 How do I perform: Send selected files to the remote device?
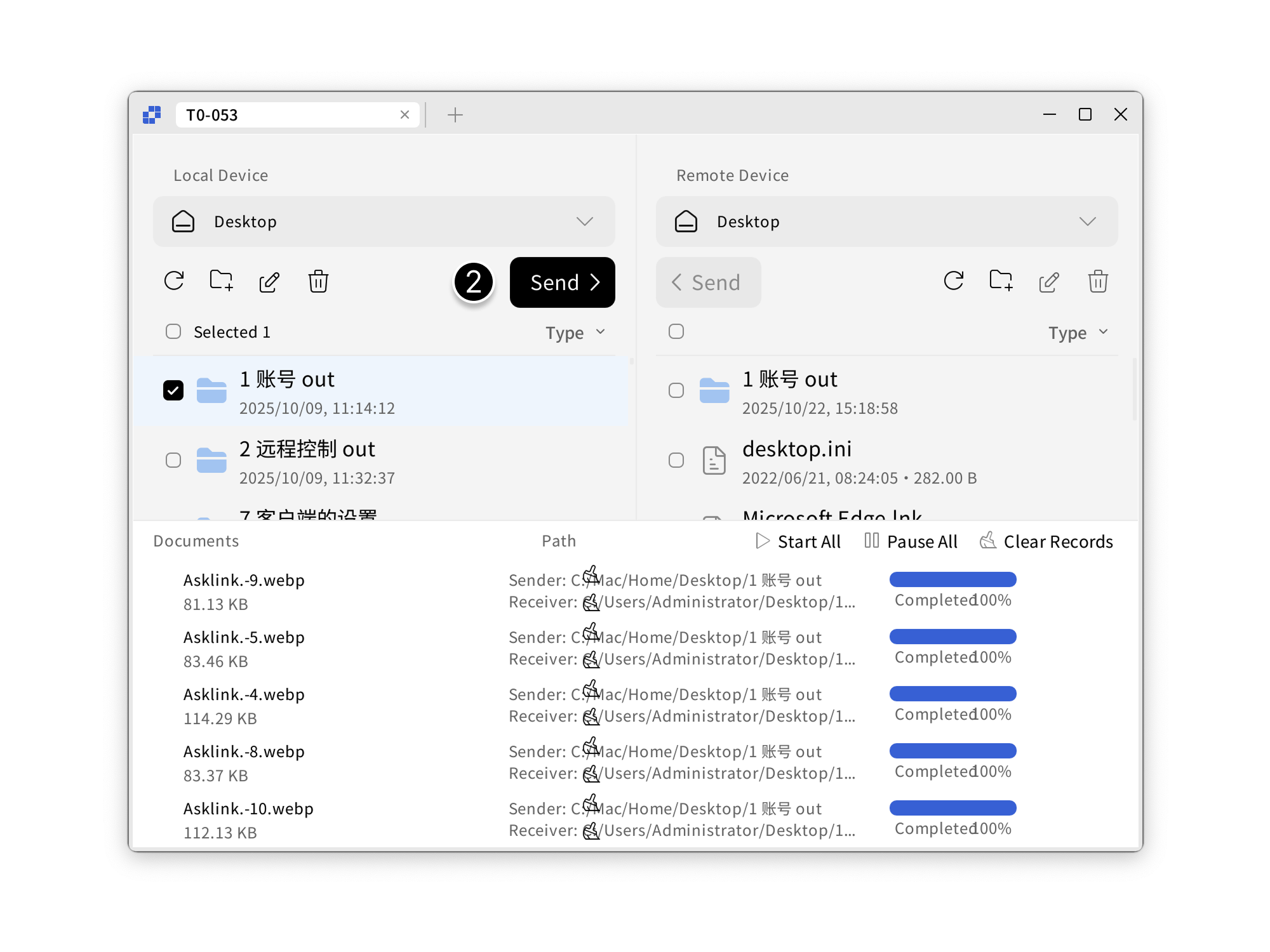click(562, 282)
